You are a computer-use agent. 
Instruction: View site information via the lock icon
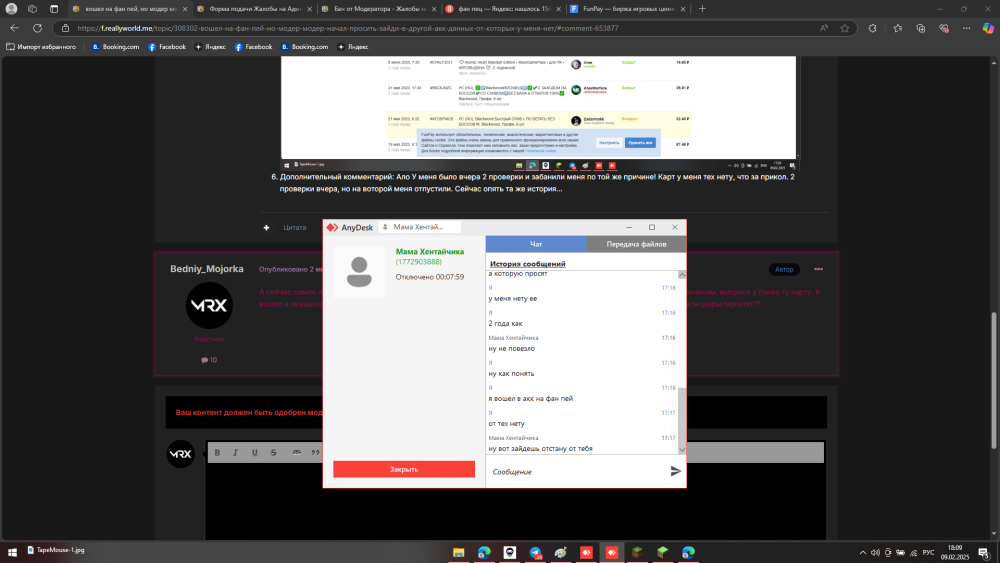click(65, 28)
